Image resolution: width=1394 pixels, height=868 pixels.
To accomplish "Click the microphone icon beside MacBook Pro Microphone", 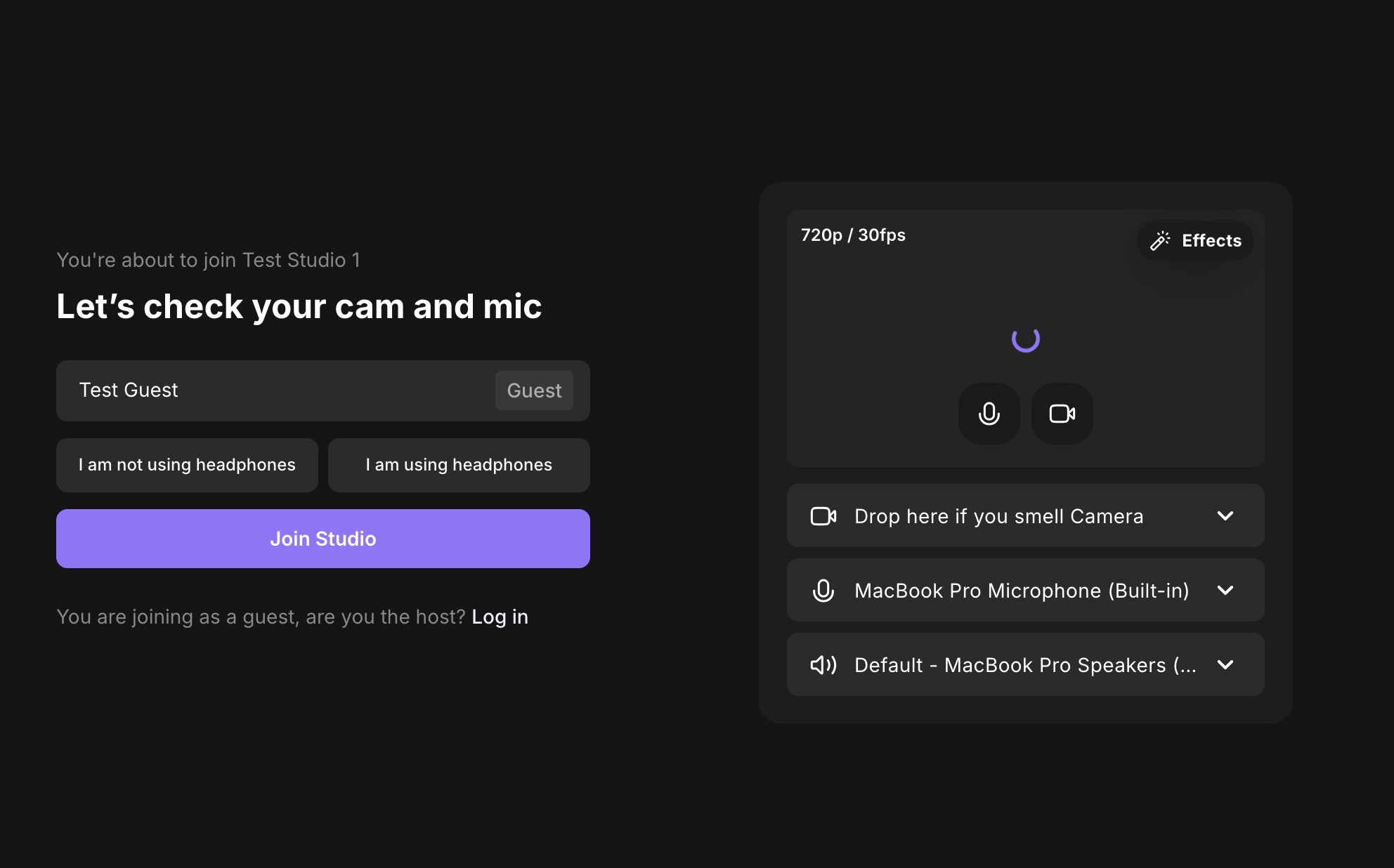I will pyautogui.click(x=823, y=591).
